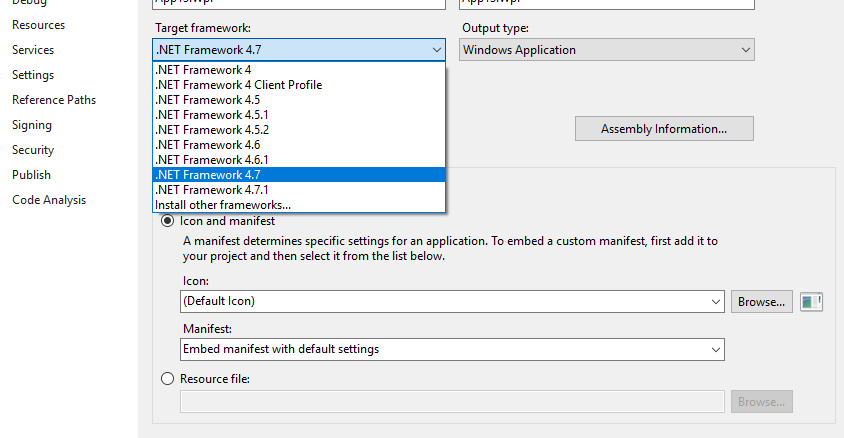Click the icon preview image beside Browse

coord(811,302)
